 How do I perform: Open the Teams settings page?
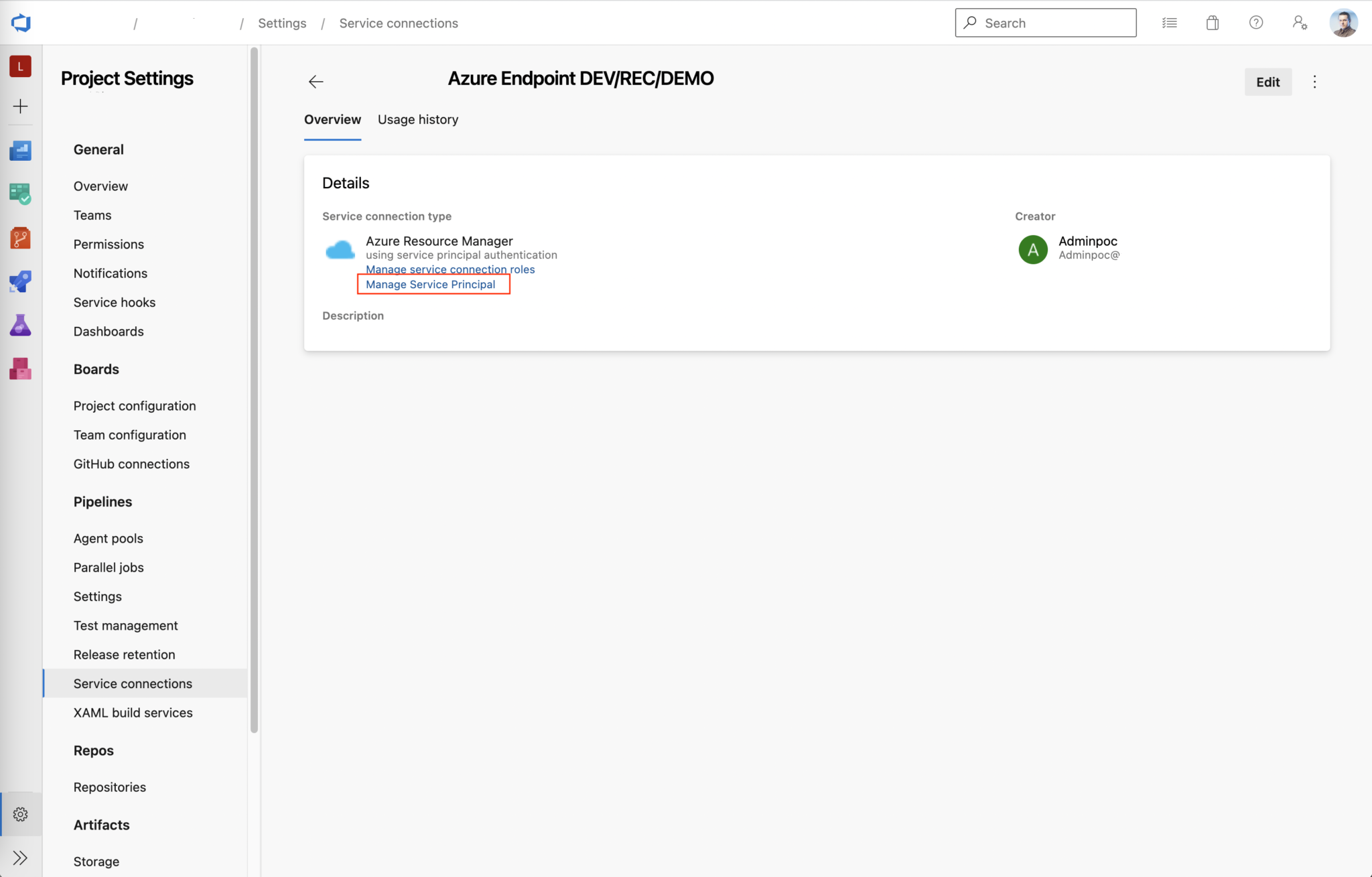click(92, 214)
